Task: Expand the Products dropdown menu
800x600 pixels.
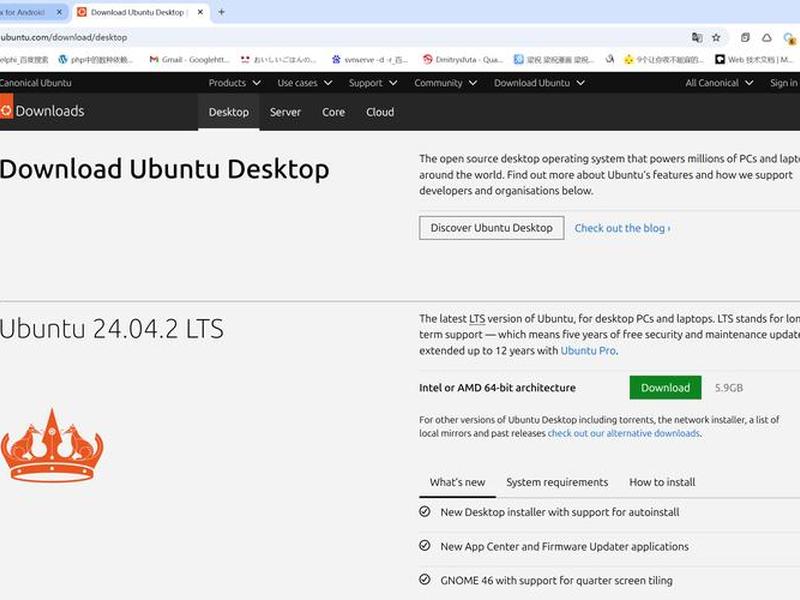Action: pos(235,83)
